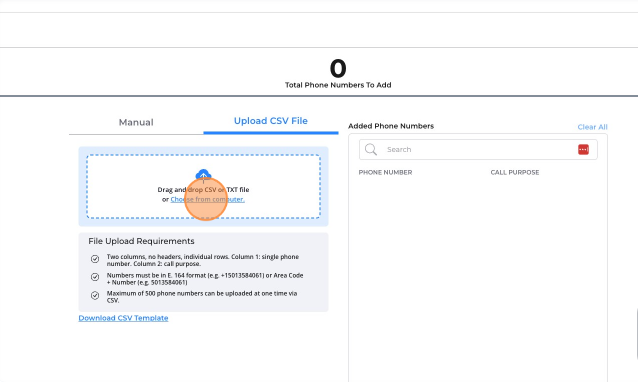This screenshot has height=389, width=638.
Task: Click the large 0 phone number count
Action: [338, 68]
